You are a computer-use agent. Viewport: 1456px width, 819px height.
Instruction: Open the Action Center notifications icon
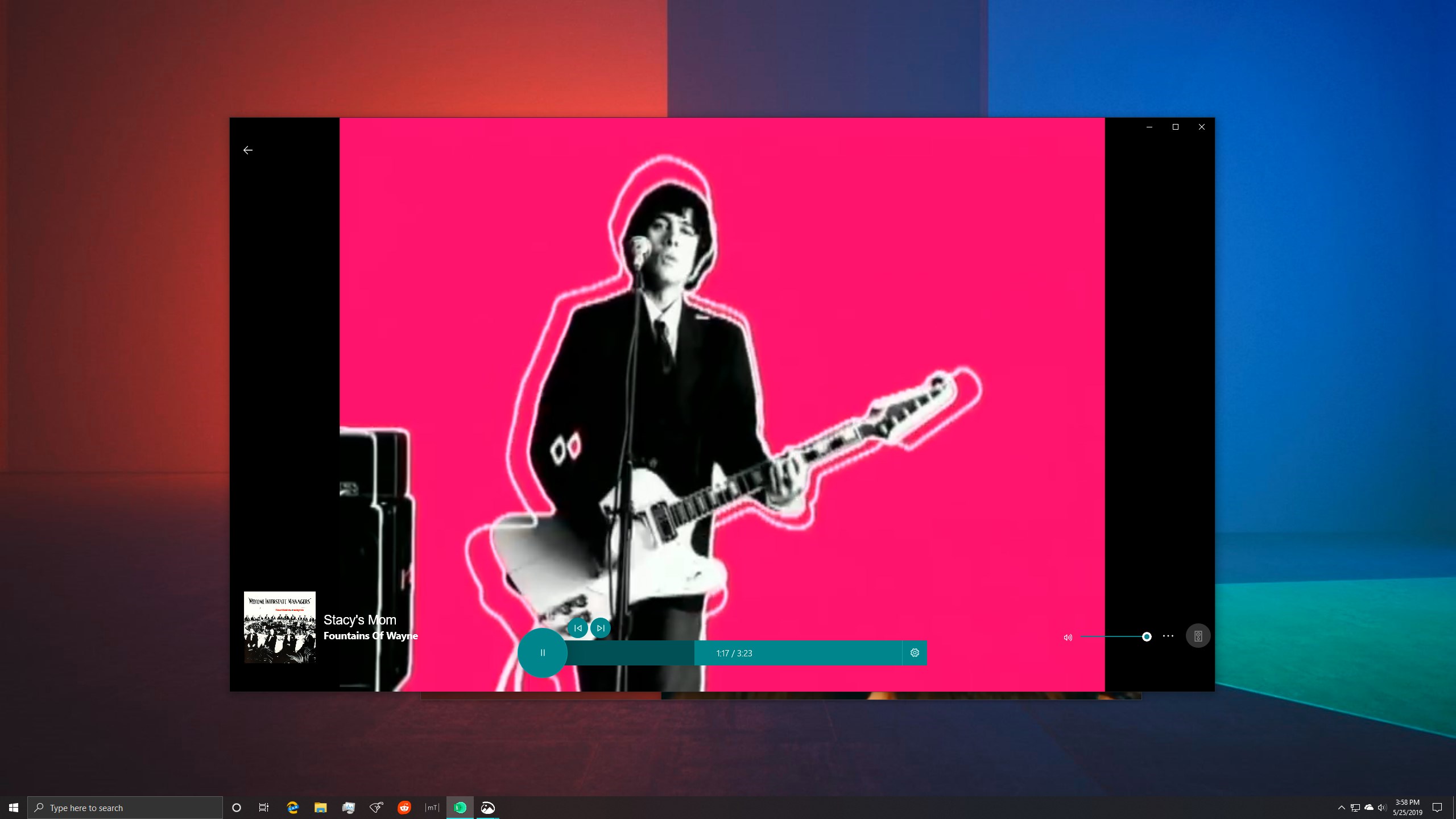[1437, 808]
